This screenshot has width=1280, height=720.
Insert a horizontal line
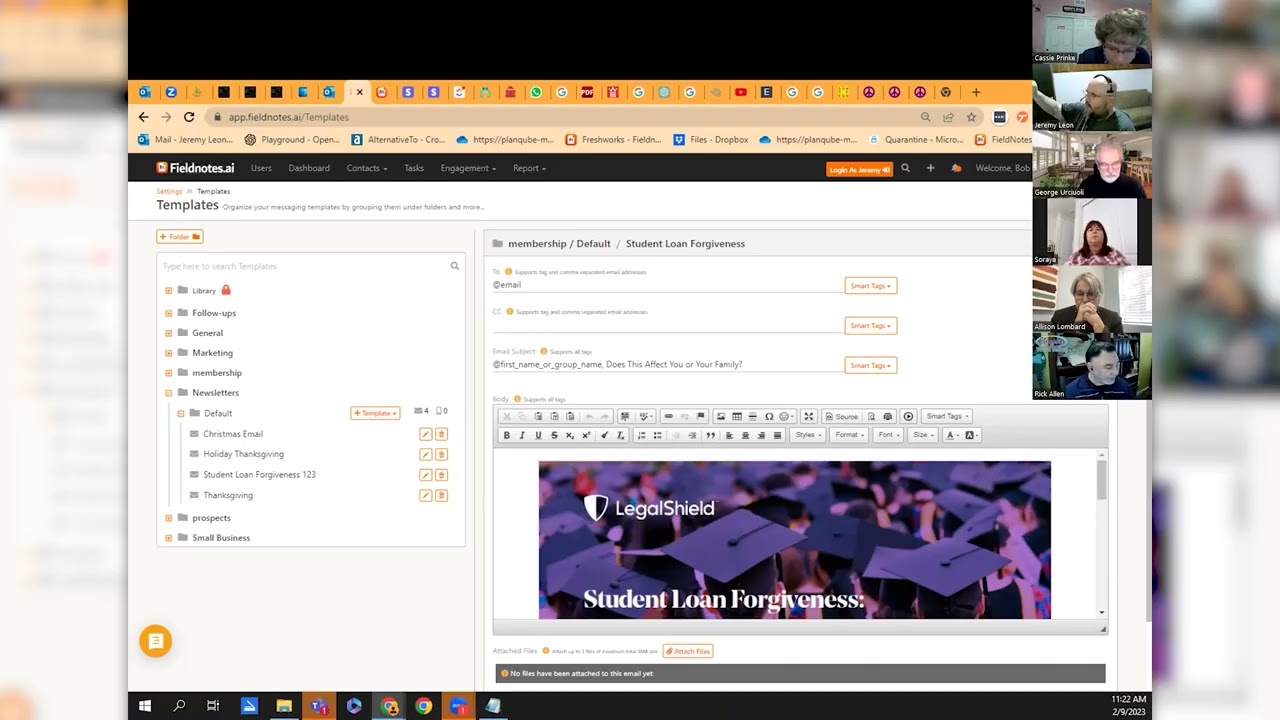tap(752, 416)
